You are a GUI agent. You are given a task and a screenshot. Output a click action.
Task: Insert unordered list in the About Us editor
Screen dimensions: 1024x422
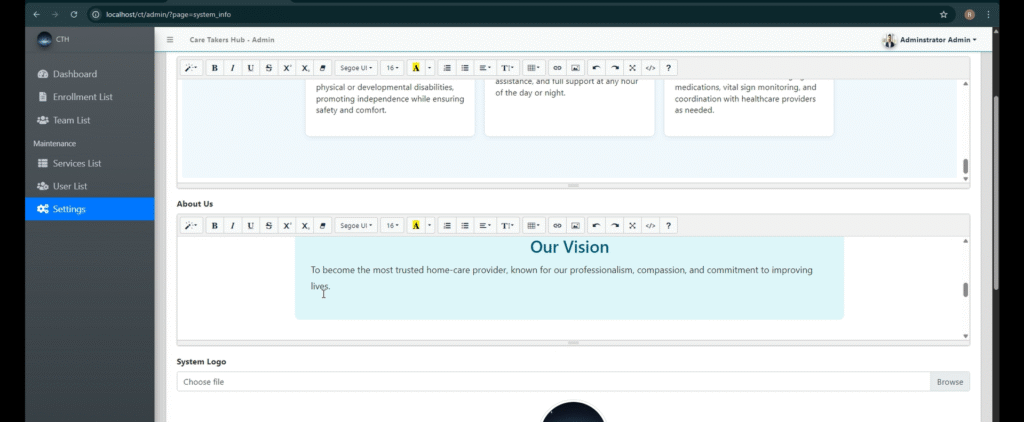465,225
